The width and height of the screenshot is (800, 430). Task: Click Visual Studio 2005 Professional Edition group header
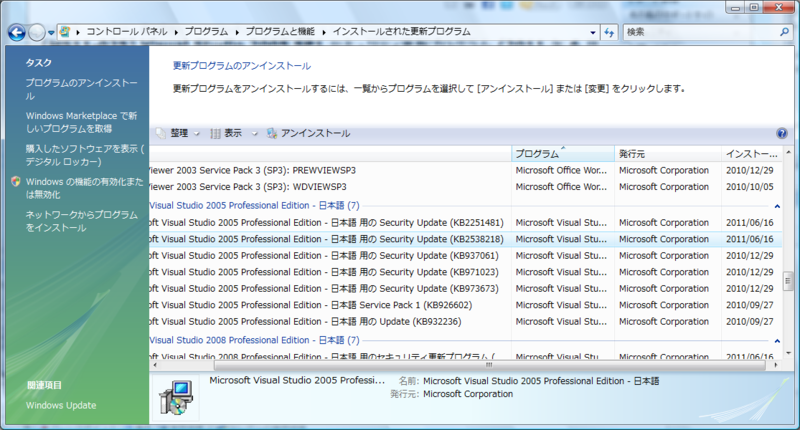255,206
